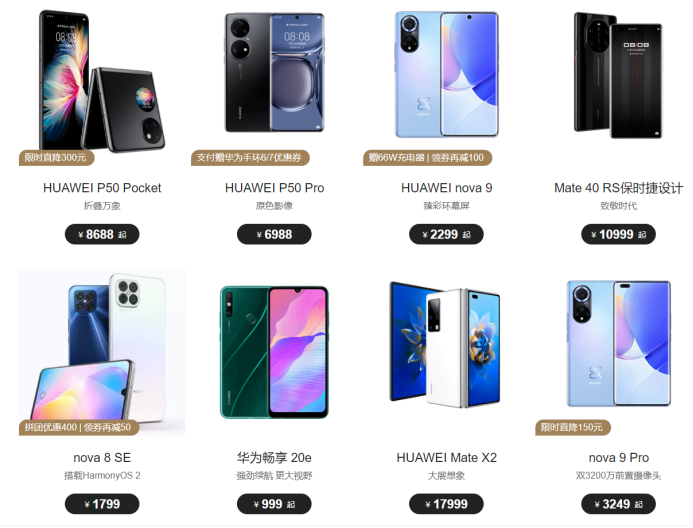Screen dimensions: 693x528
Task: Click the ¥6988 price button
Action: tap(274, 234)
